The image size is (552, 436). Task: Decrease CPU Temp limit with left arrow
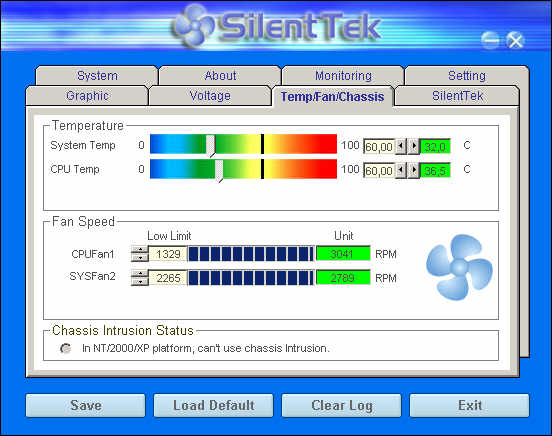(401, 170)
